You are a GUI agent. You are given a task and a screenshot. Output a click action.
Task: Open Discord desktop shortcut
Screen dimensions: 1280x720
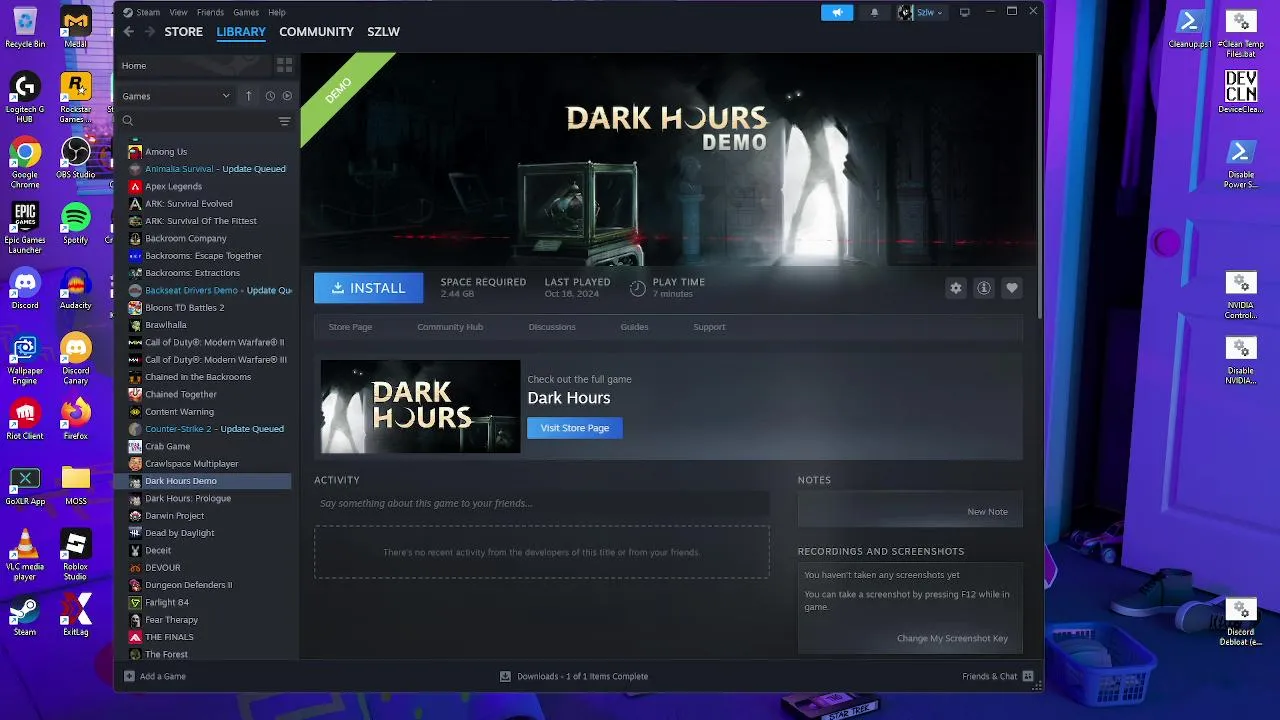(25, 289)
